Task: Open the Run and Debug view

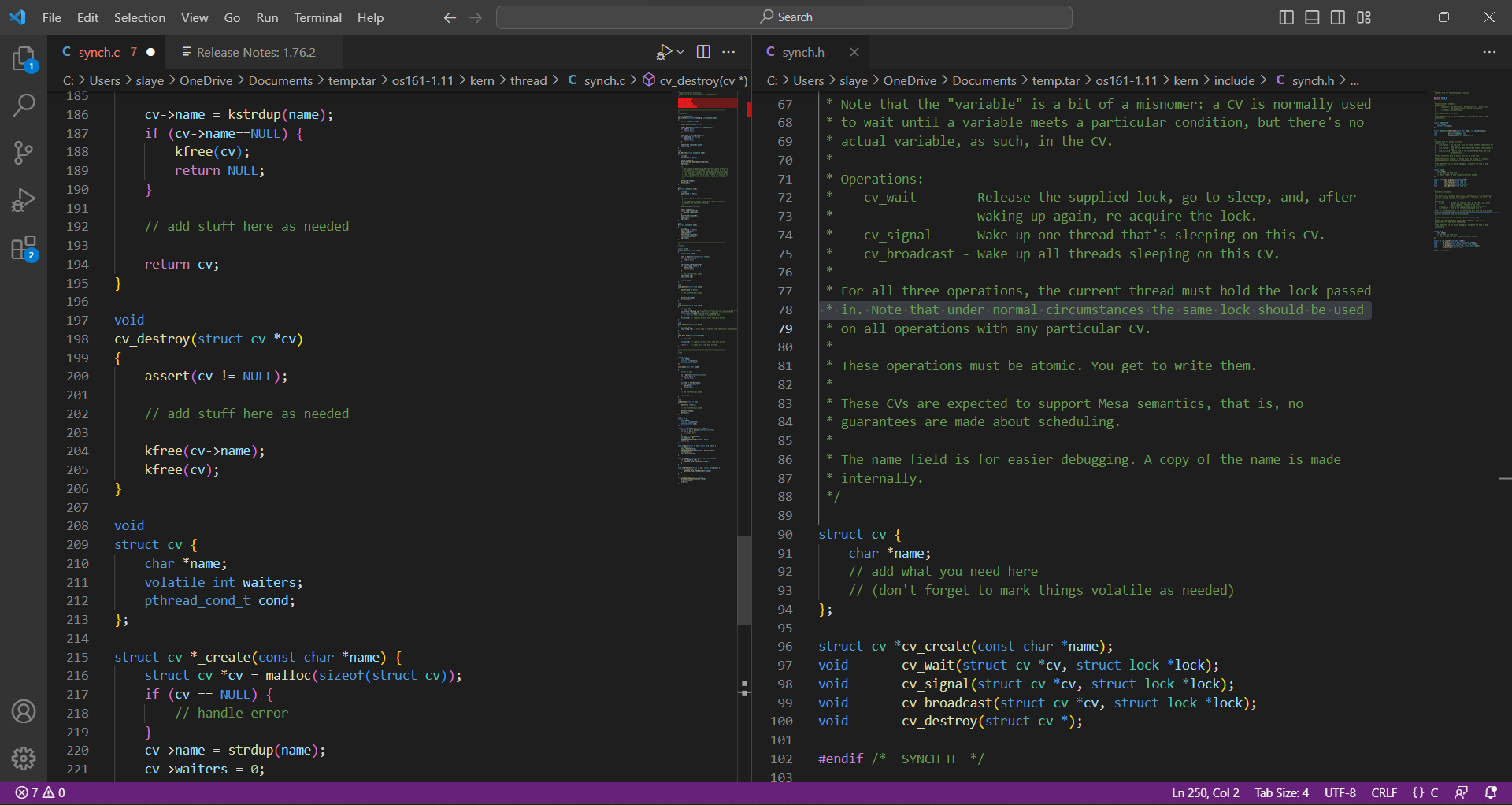Action: 24,200
